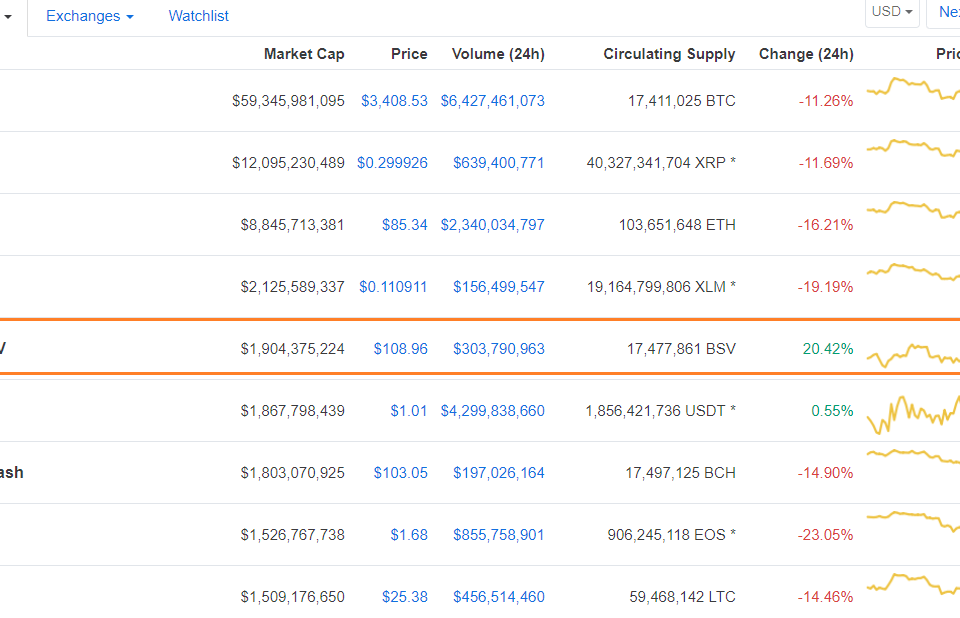Open XRP price link $0.299926
960x618 pixels.
pyautogui.click(x=392, y=163)
